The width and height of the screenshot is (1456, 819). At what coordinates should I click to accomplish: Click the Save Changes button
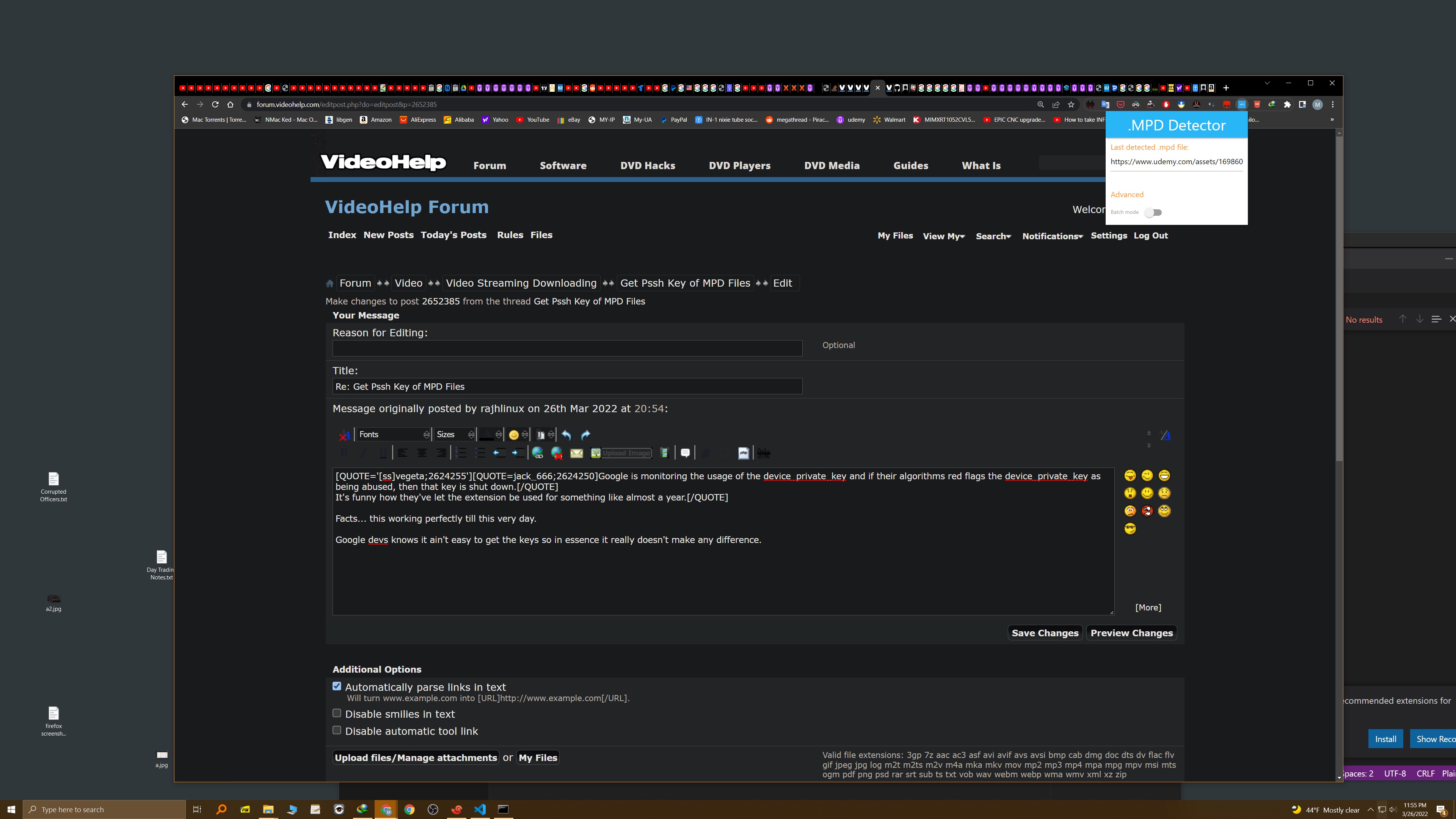point(1045,633)
